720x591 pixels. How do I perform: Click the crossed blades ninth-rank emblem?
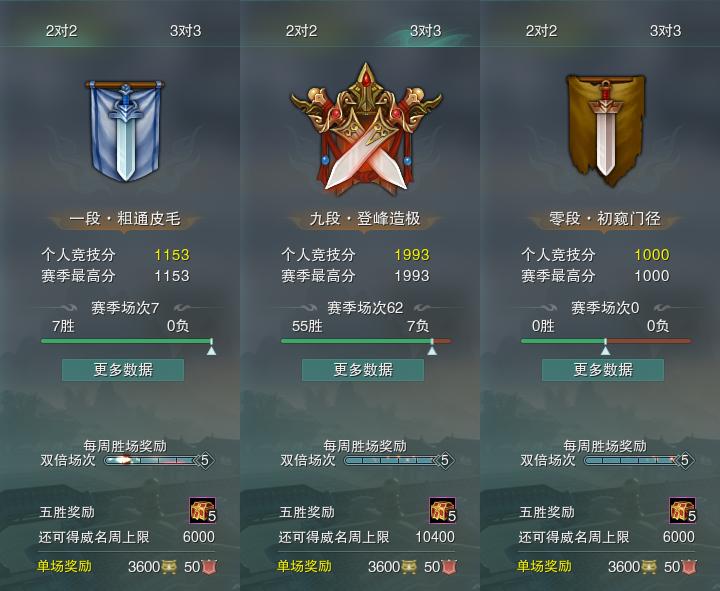tap(366, 128)
